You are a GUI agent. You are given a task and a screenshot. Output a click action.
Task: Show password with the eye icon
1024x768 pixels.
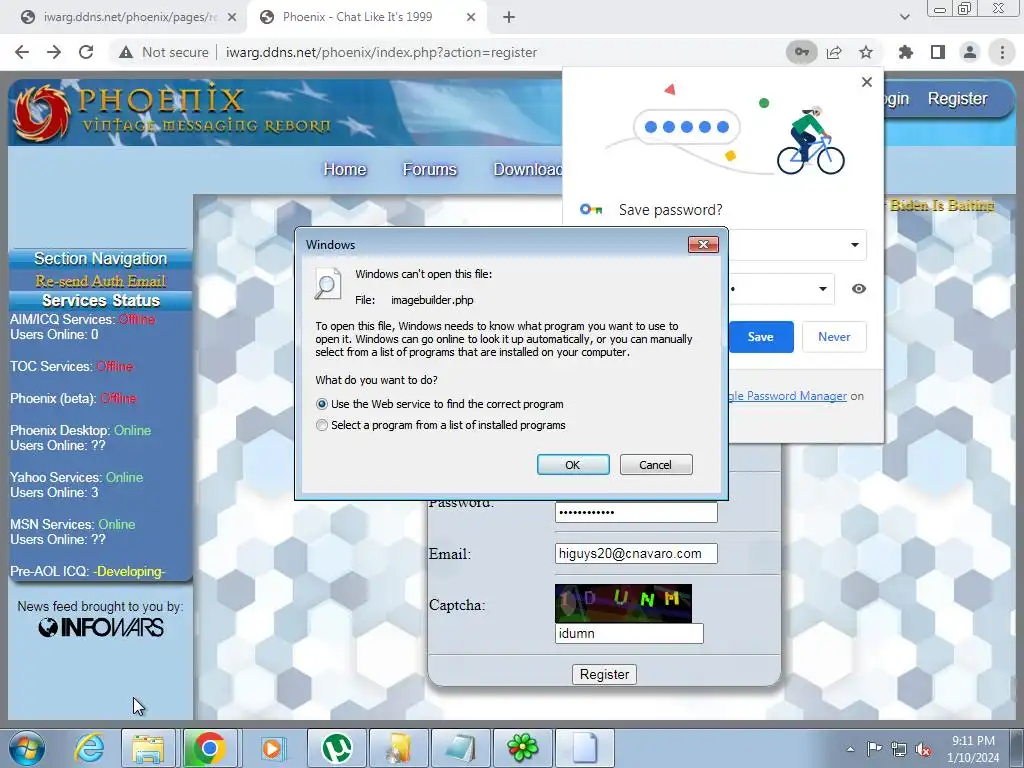tap(859, 289)
